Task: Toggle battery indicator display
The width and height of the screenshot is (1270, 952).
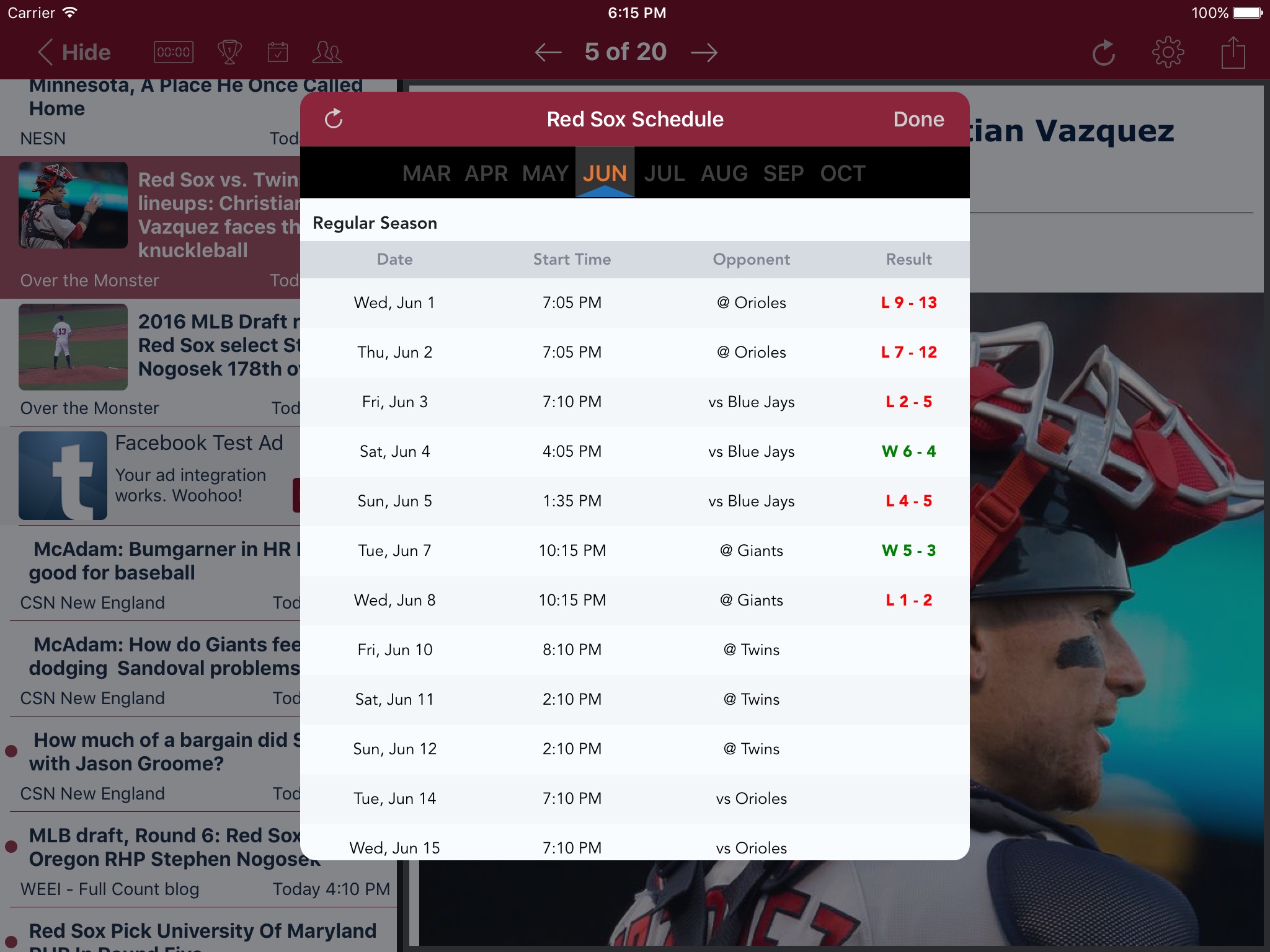Action: pos(1243,12)
